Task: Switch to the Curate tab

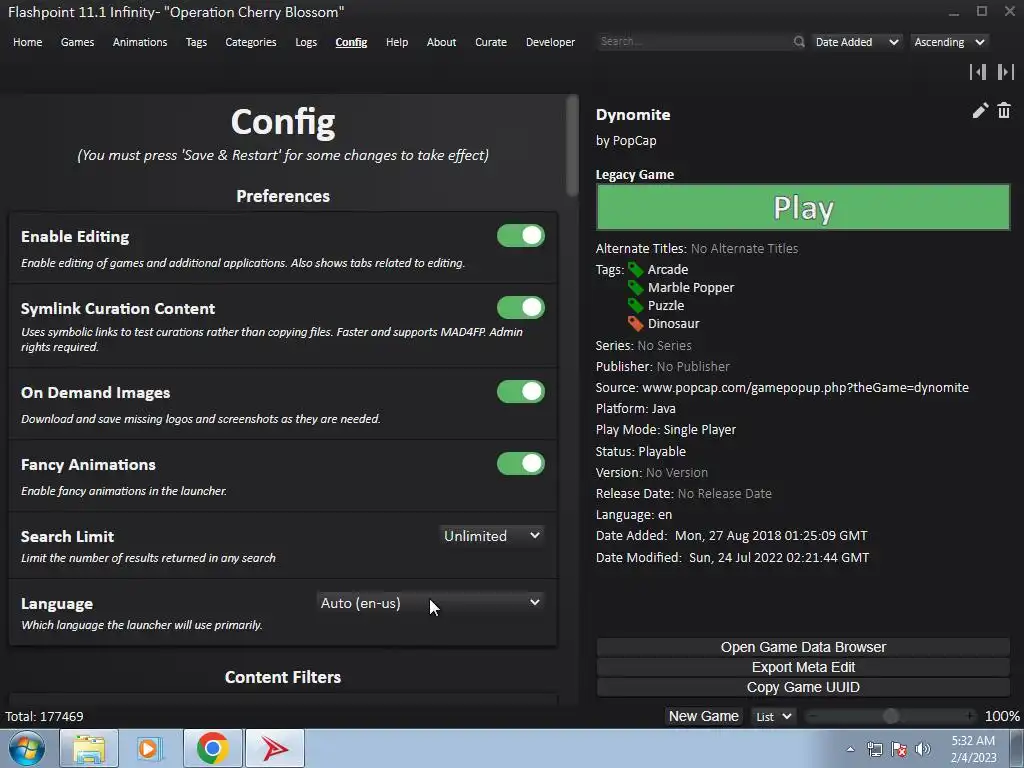Action: pos(491,42)
